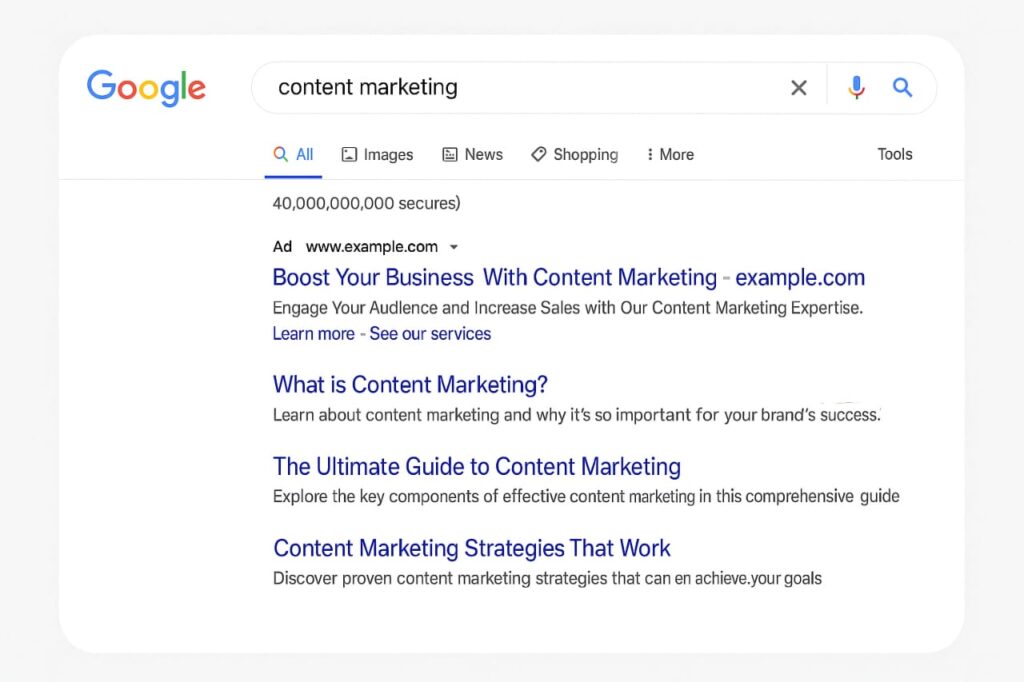Viewport: 1024px width, 682px height.
Task: Click the three-dot More icon
Action: point(650,155)
